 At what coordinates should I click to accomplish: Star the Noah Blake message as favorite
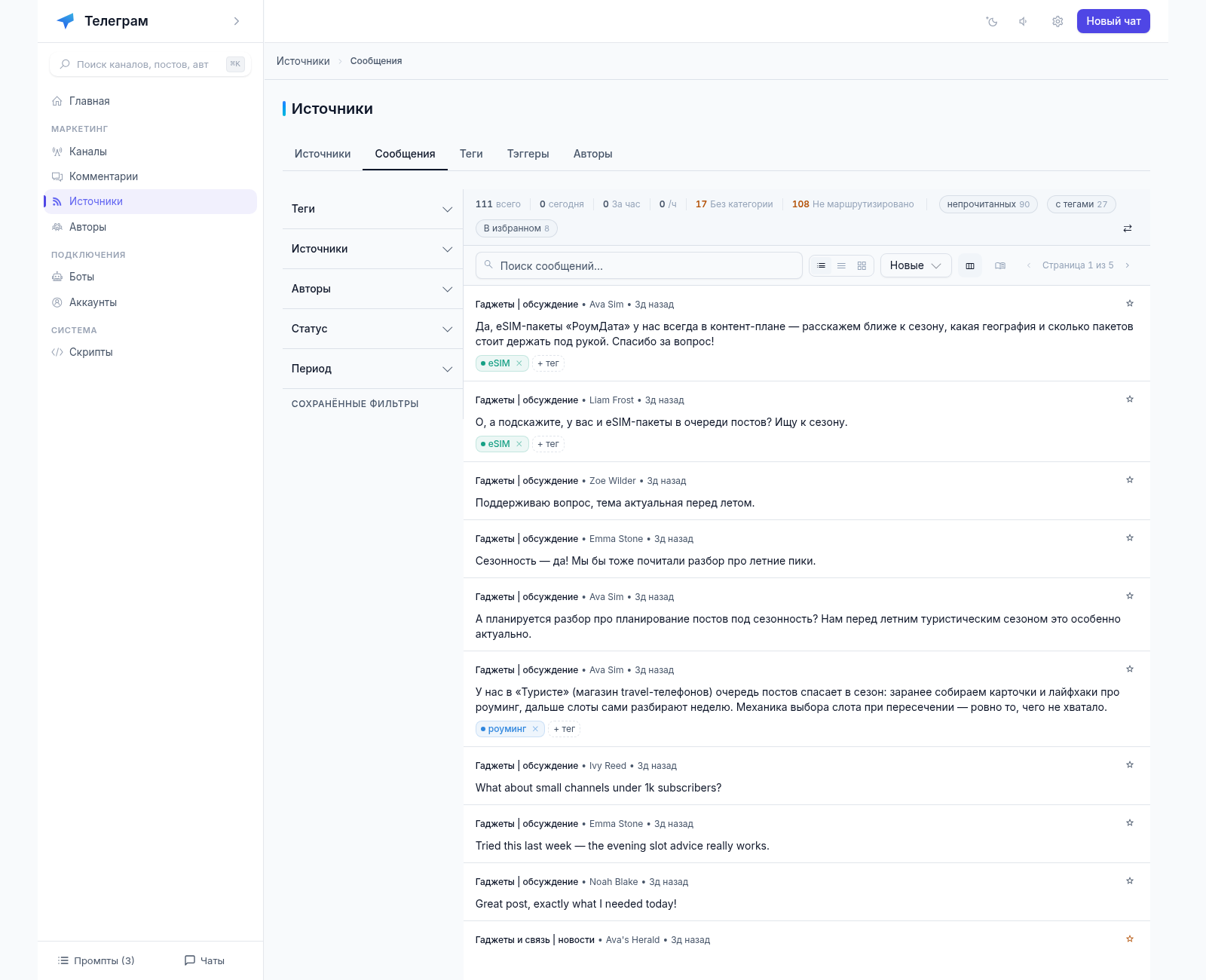click(x=1130, y=880)
